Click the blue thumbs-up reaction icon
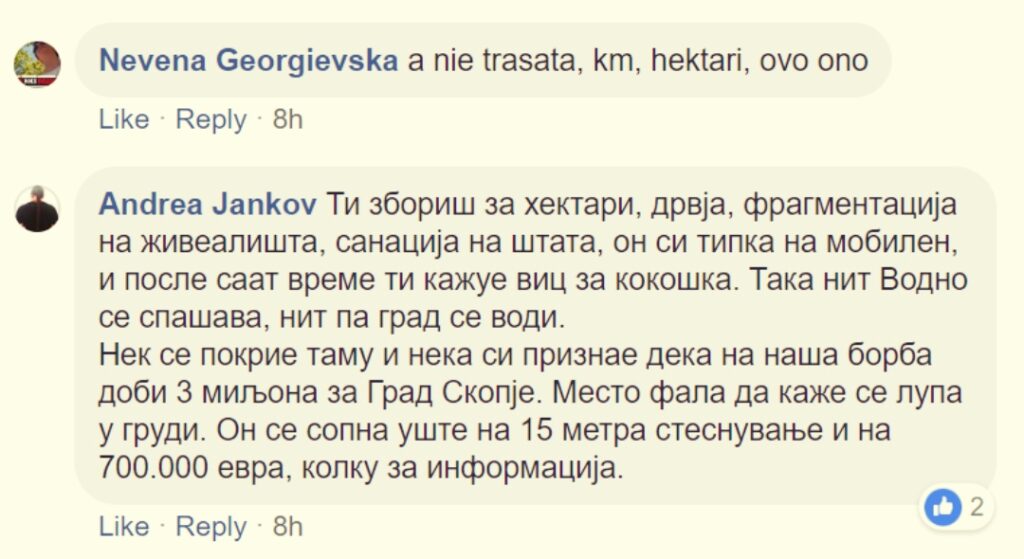Screen dimensions: 1024x559 (x=941, y=507)
